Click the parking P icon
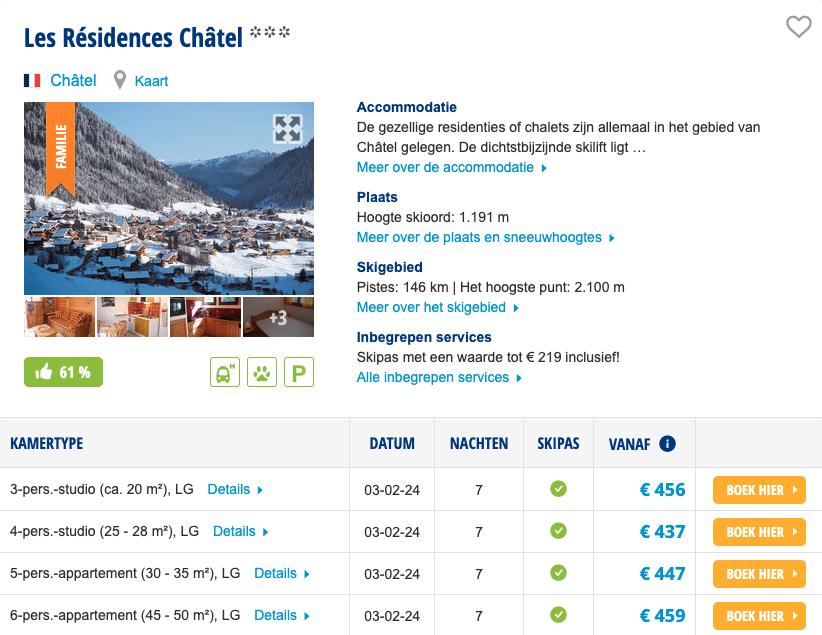Screen dimensions: 822x635 click(299, 373)
